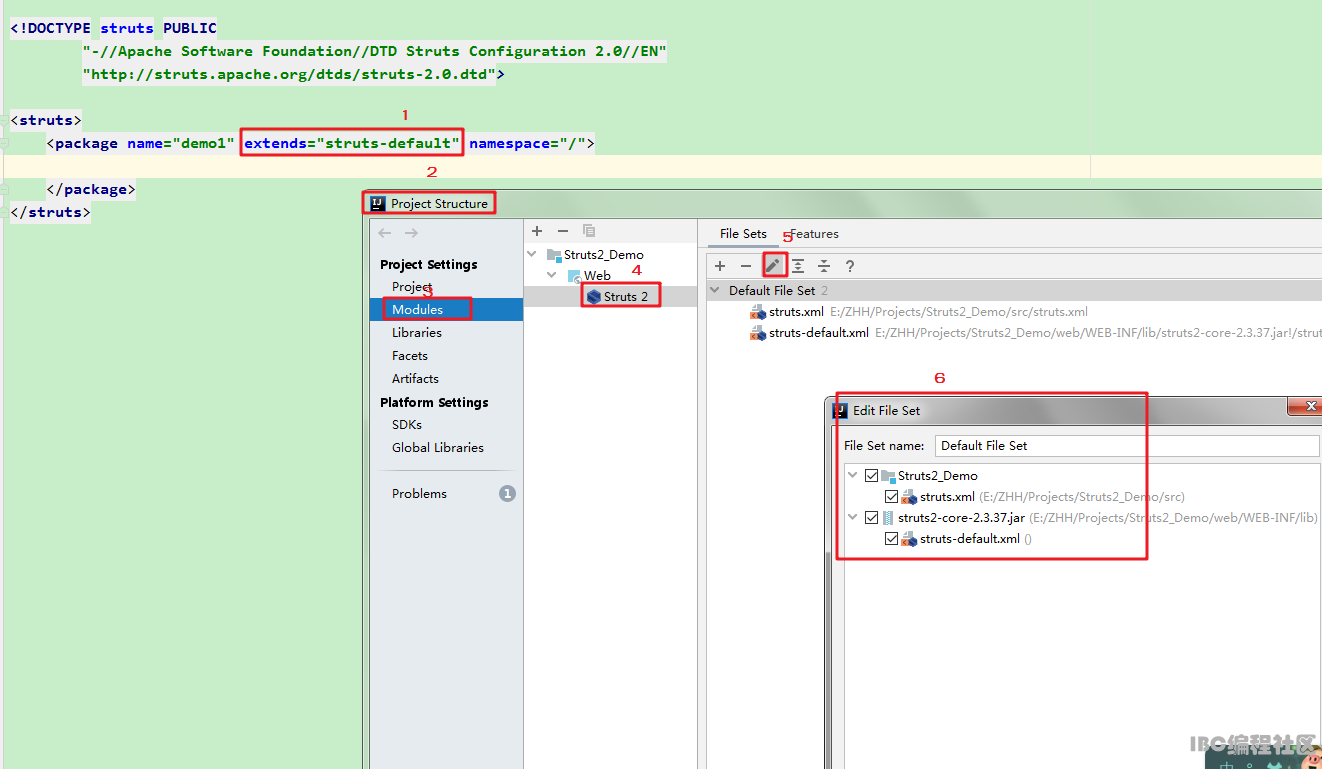1322x769 pixels.
Task: Open Global Libraries settings
Action: [438, 448]
